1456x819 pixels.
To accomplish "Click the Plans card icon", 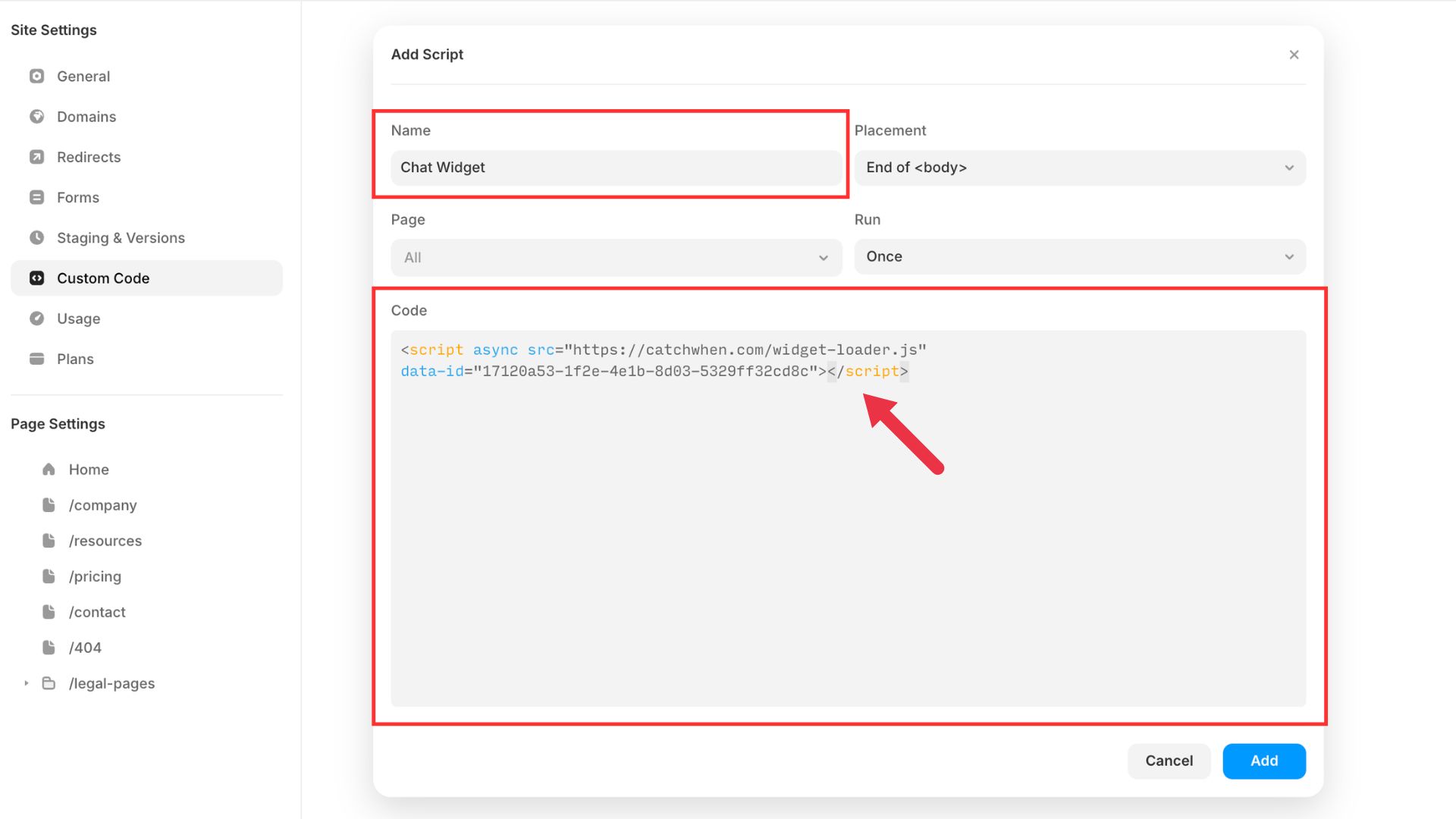I will point(36,359).
